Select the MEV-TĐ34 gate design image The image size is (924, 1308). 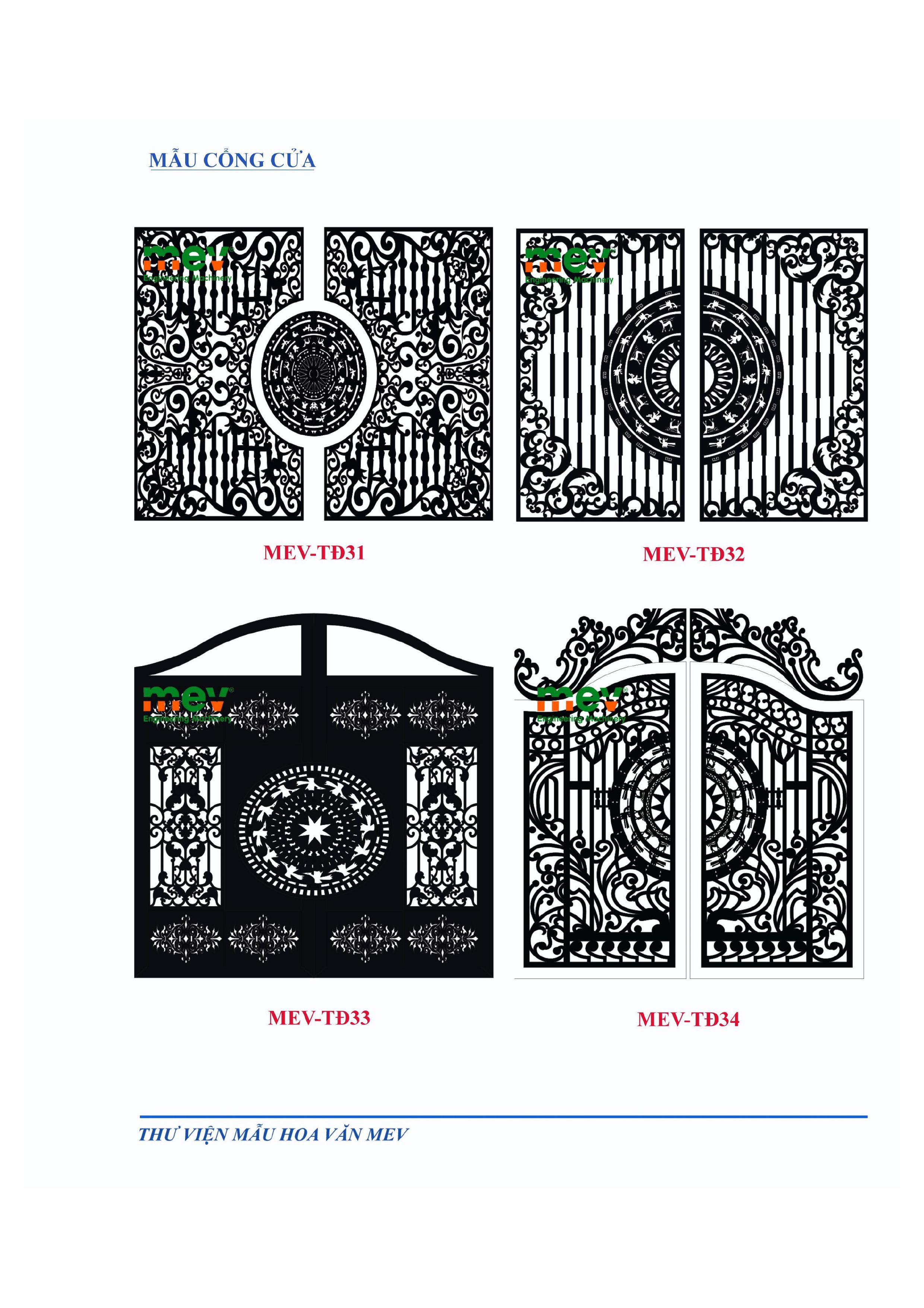tap(689, 794)
